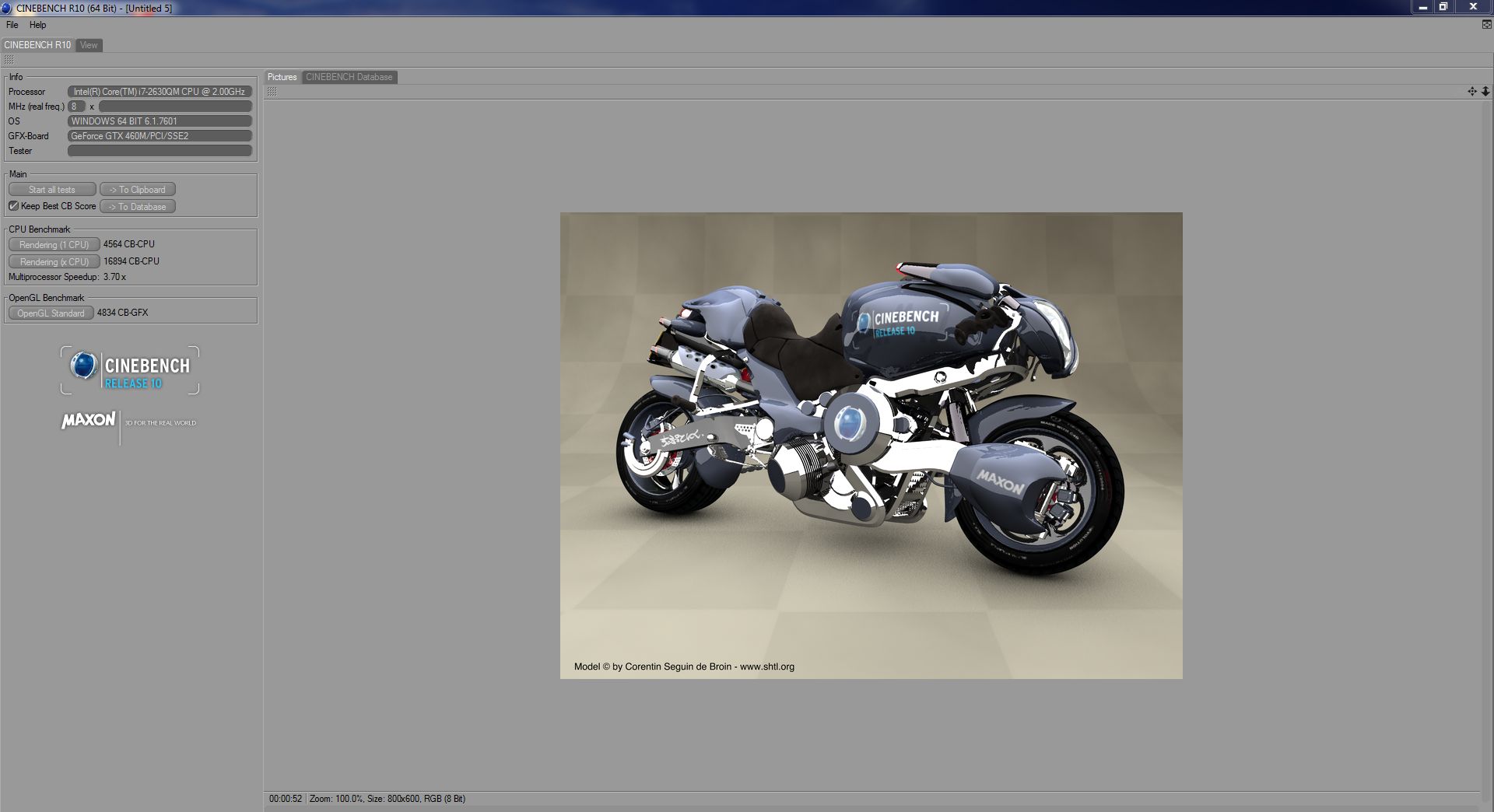Viewport: 1494px width, 812px height.
Task: Run the Rendering (x CPU) benchmark
Action: pos(54,262)
